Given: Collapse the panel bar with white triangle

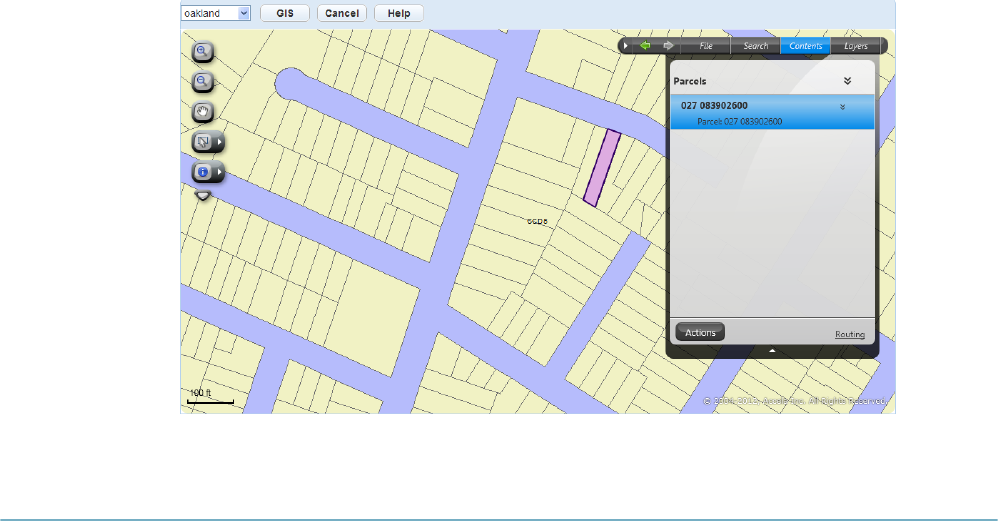Looking at the screenshot, I should coord(626,46).
